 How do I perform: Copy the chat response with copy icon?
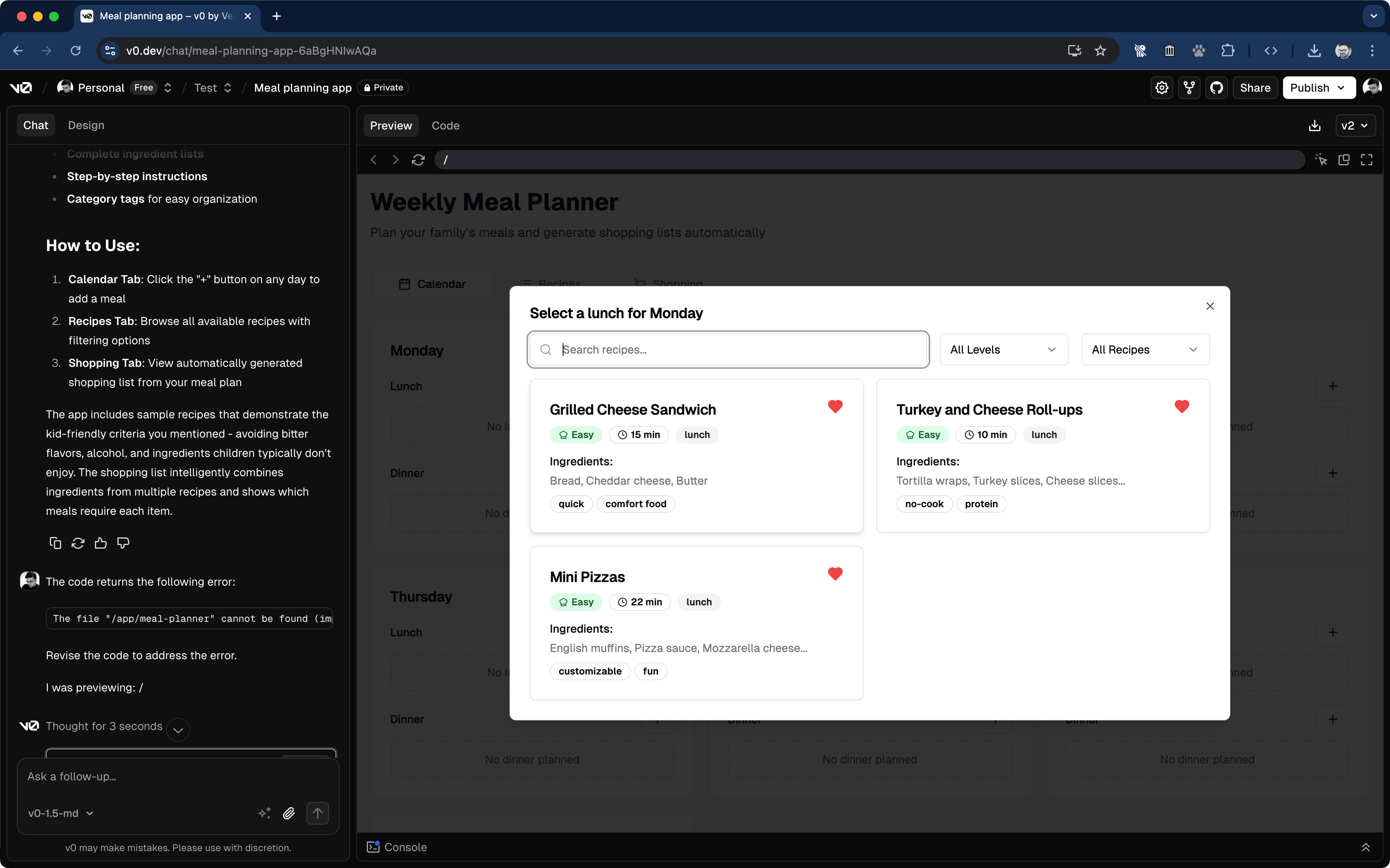click(55, 543)
